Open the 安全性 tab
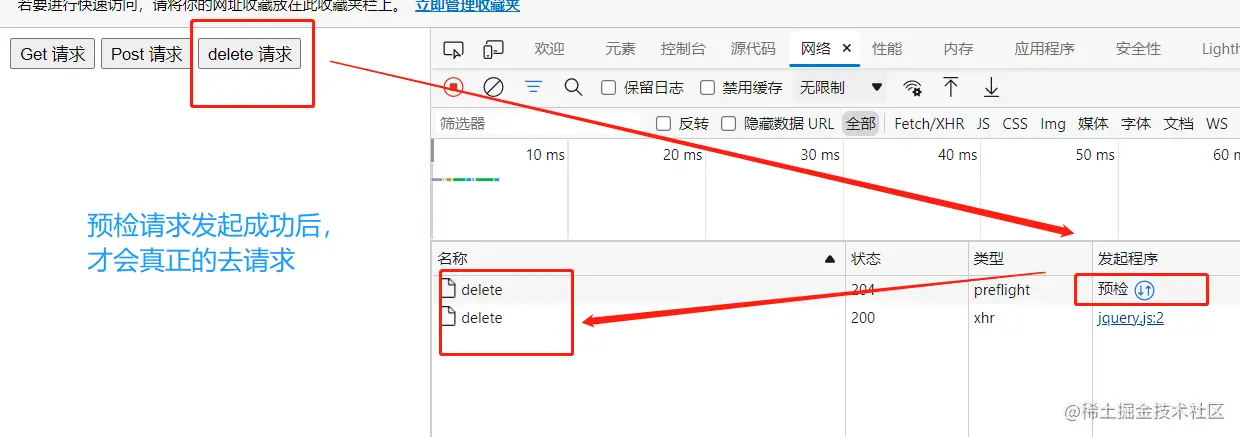This screenshot has height=437, width=1240. (1138, 49)
